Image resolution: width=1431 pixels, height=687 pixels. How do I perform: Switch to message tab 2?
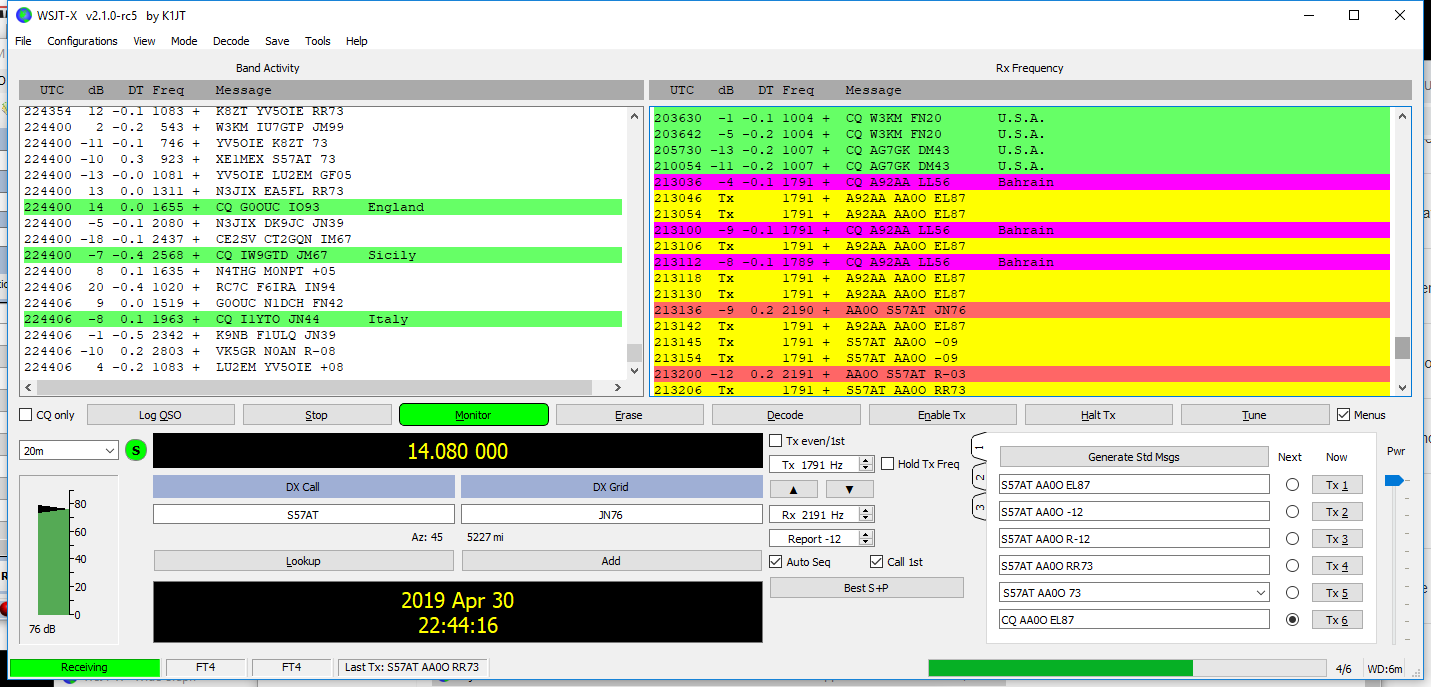tap(979, 478)
